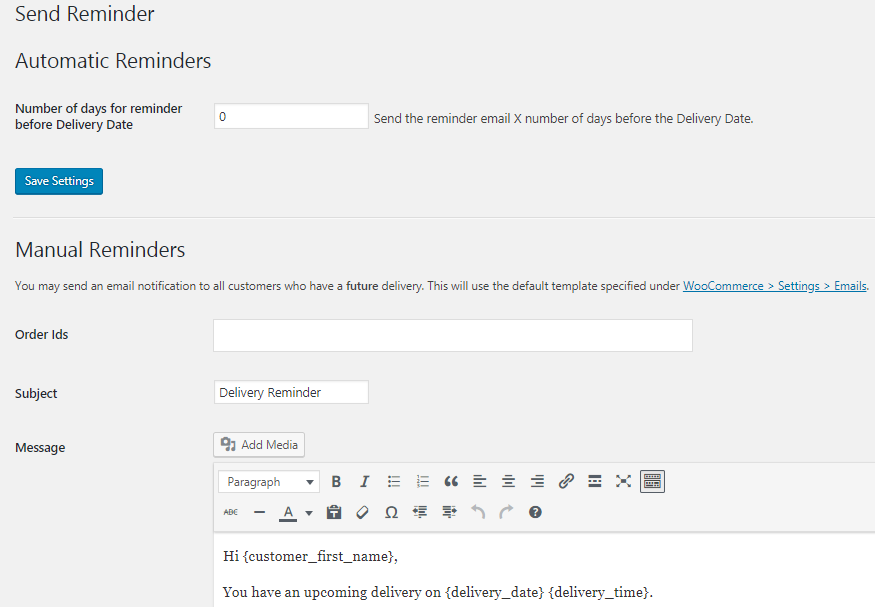
Task: Insert a horizontal line
Action: pyautogui.click(x=259, y=512)
